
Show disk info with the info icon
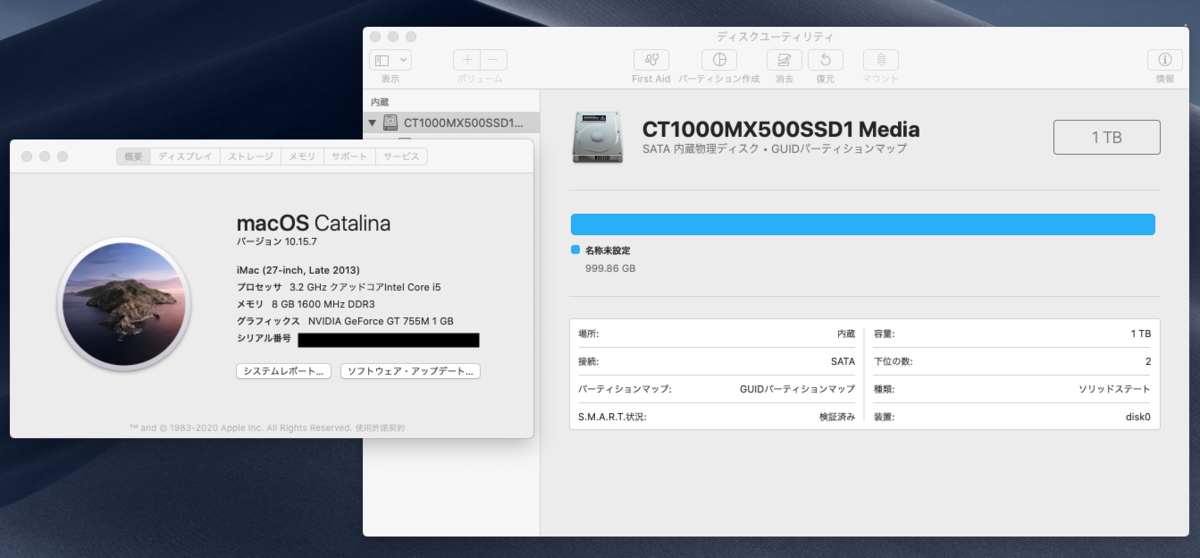point(1165,60)
